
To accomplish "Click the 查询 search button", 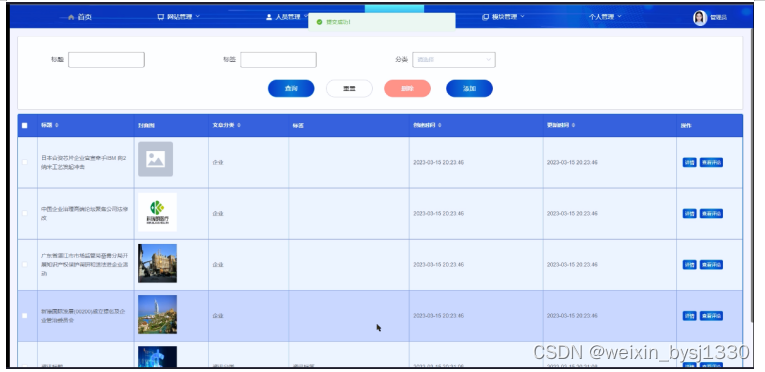I will (x=291, y=88).
